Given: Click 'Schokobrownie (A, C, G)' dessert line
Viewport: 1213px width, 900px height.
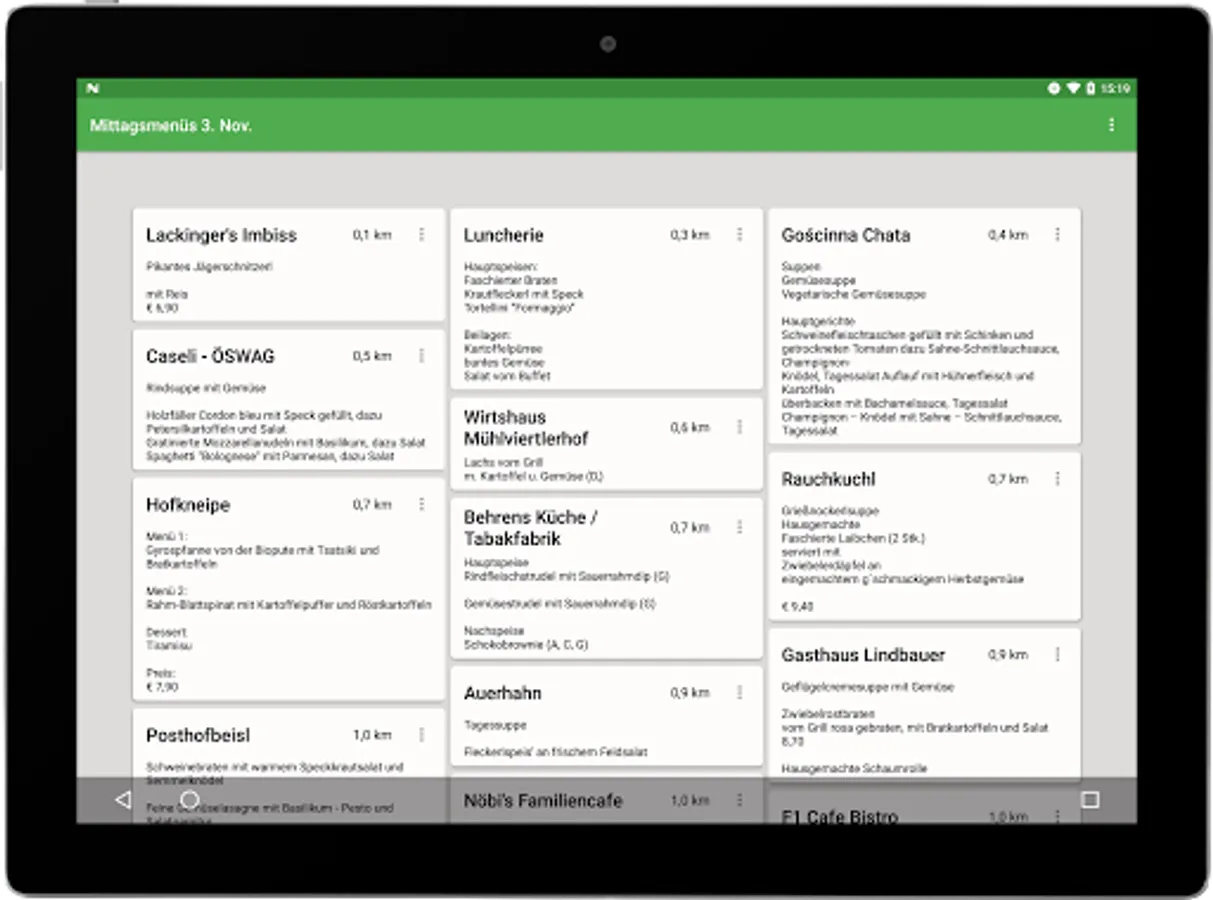Looking at the screenshot, I should point(526,645).
